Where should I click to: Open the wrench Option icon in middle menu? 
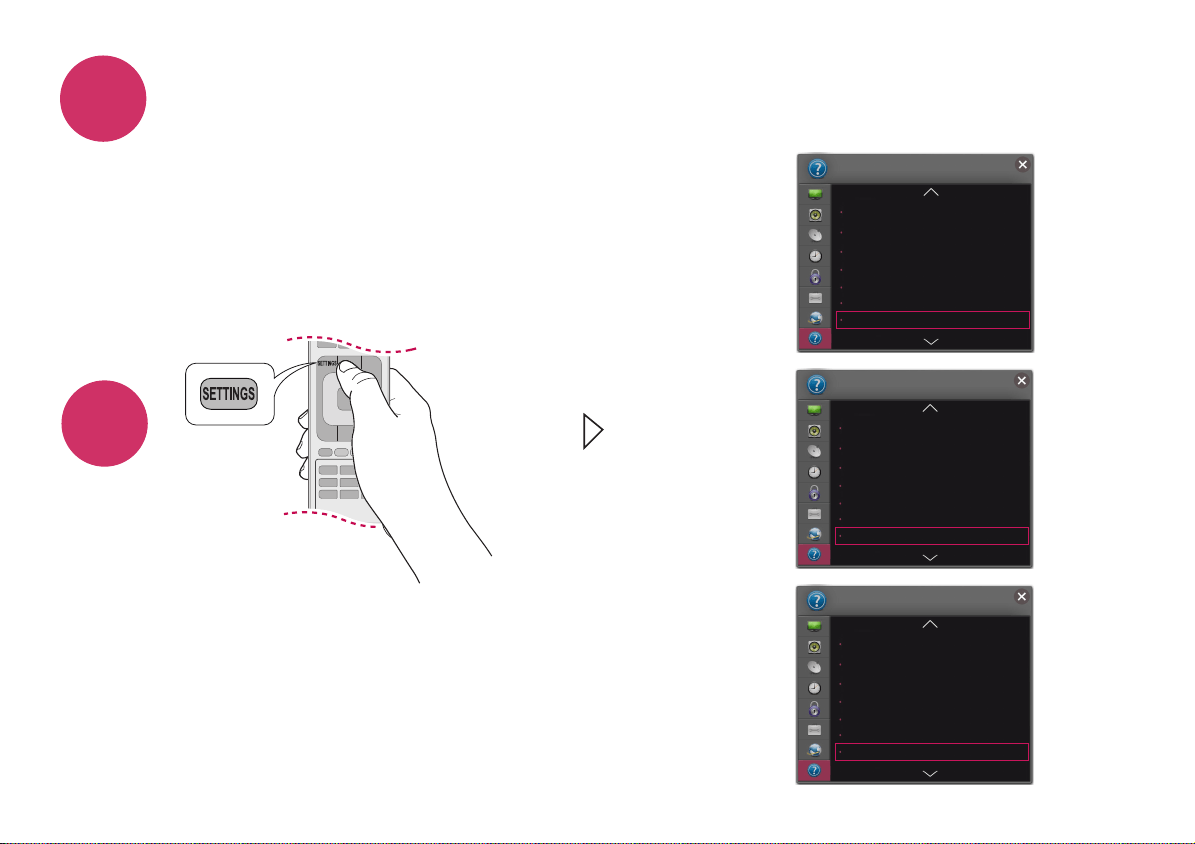[x=814, y=514]
